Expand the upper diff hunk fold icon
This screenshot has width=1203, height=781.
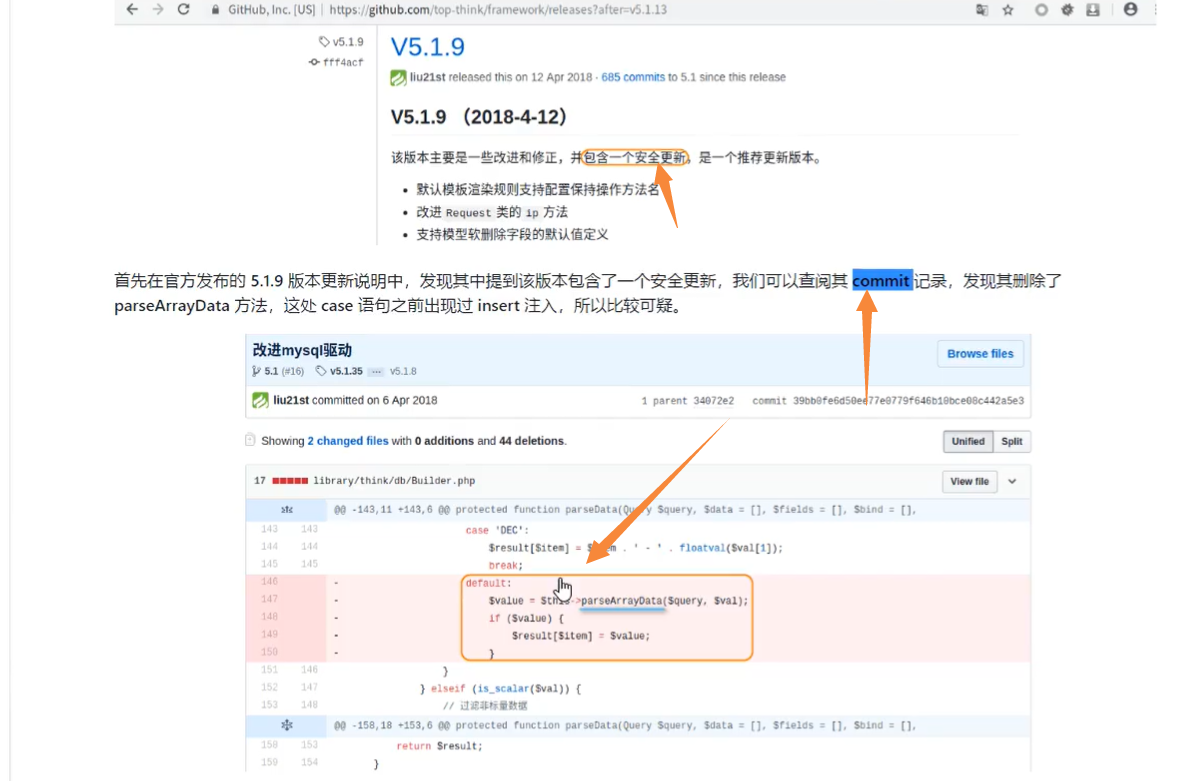pos(287,510)
